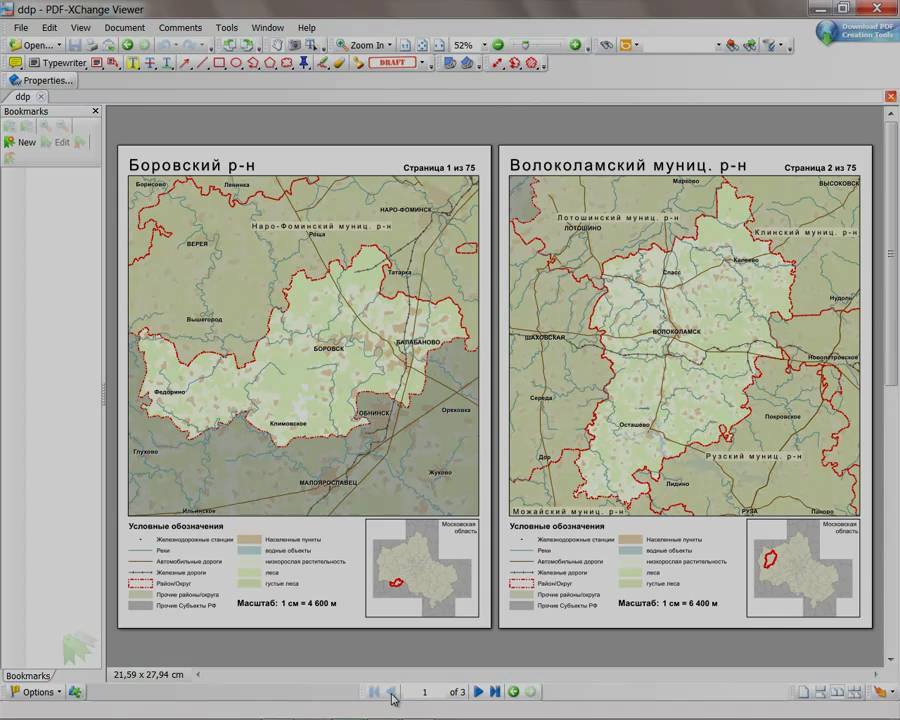Select the Callout tool

coord(112,63)
